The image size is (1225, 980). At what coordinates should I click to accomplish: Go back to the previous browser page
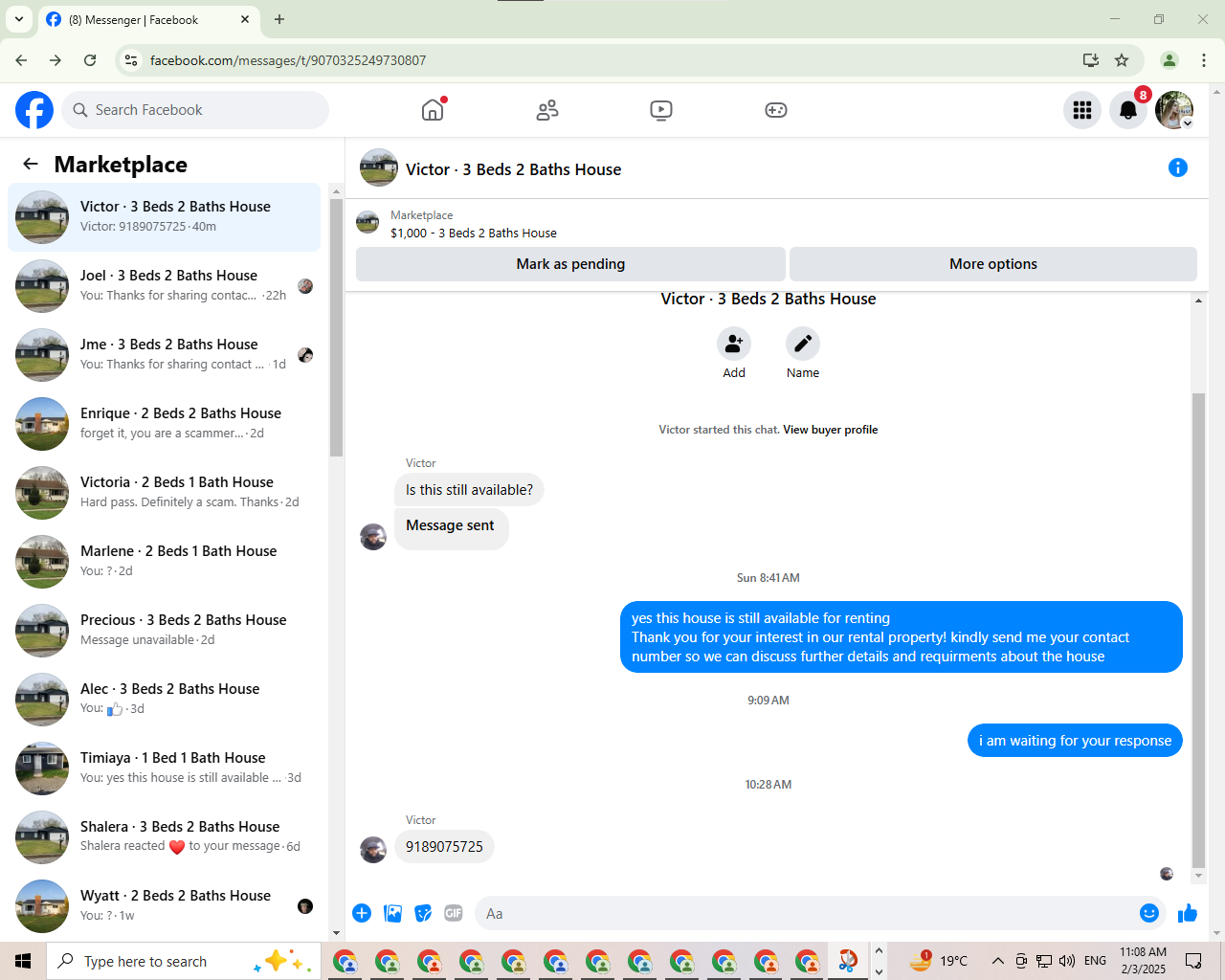21,60
